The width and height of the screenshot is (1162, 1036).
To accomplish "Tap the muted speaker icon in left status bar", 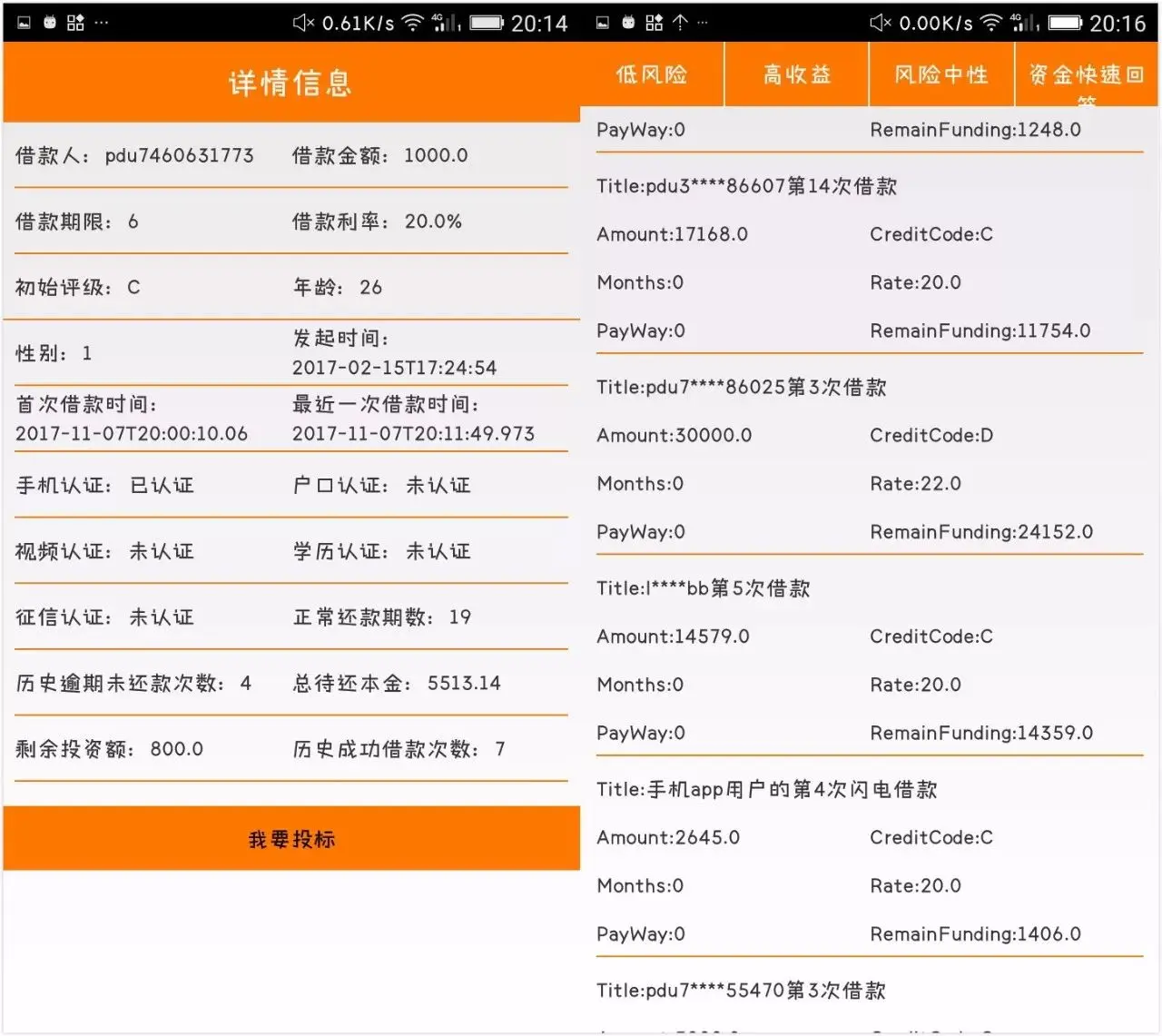I will [303, 23].
